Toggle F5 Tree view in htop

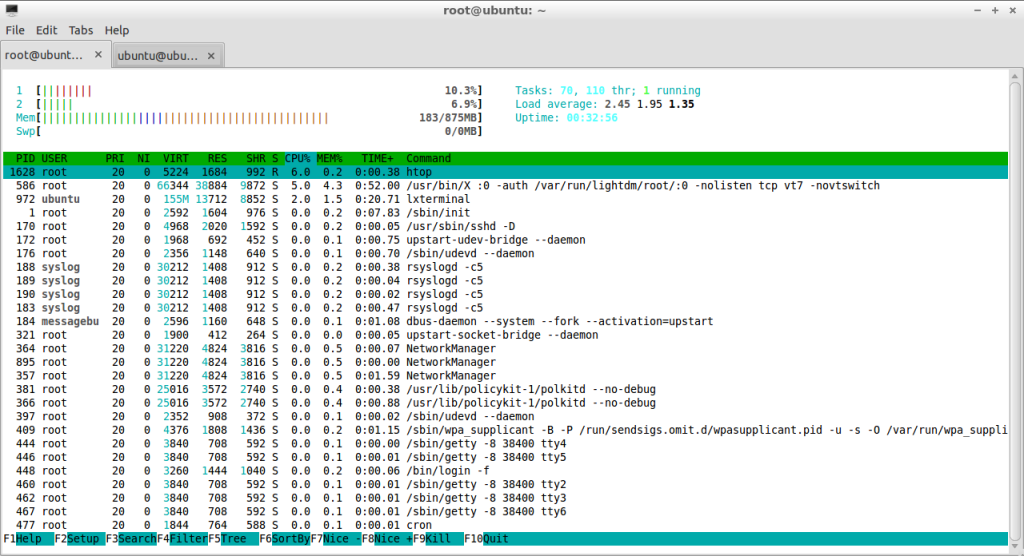coord(233,539)
